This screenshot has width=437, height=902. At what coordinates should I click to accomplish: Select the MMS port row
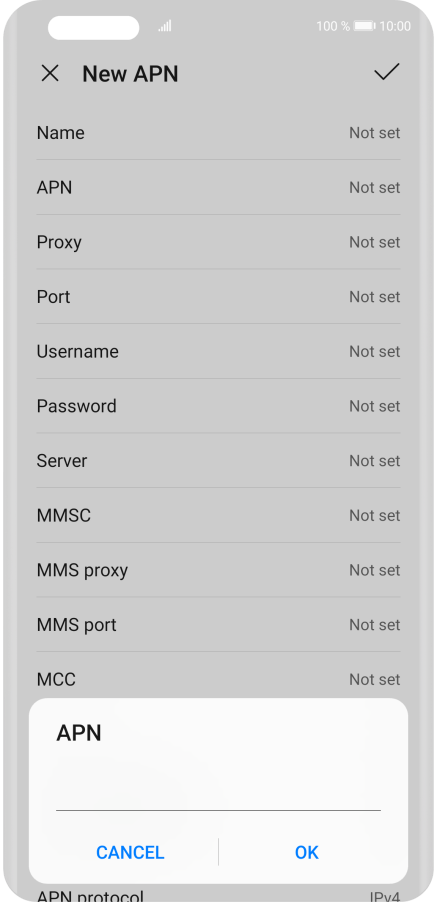click(x=218, y=625)
